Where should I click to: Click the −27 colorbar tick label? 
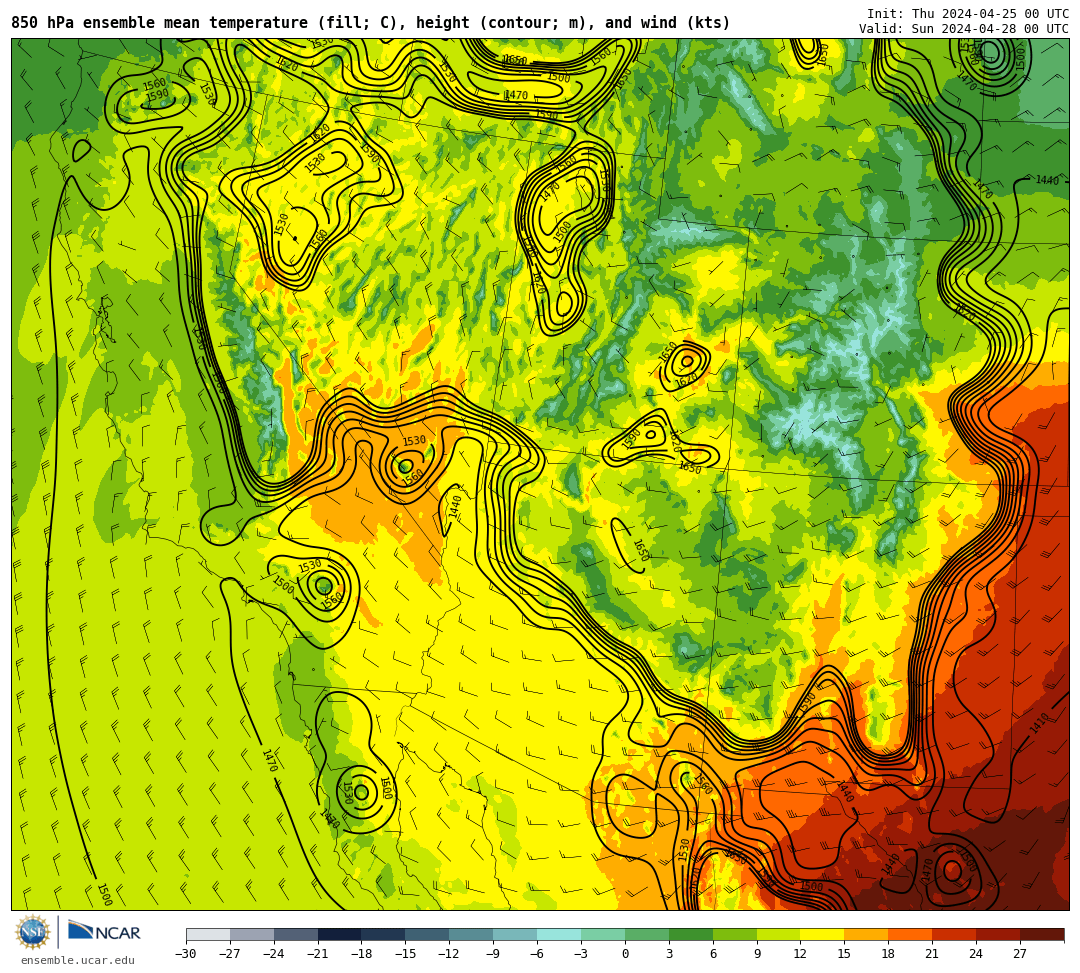230,954
